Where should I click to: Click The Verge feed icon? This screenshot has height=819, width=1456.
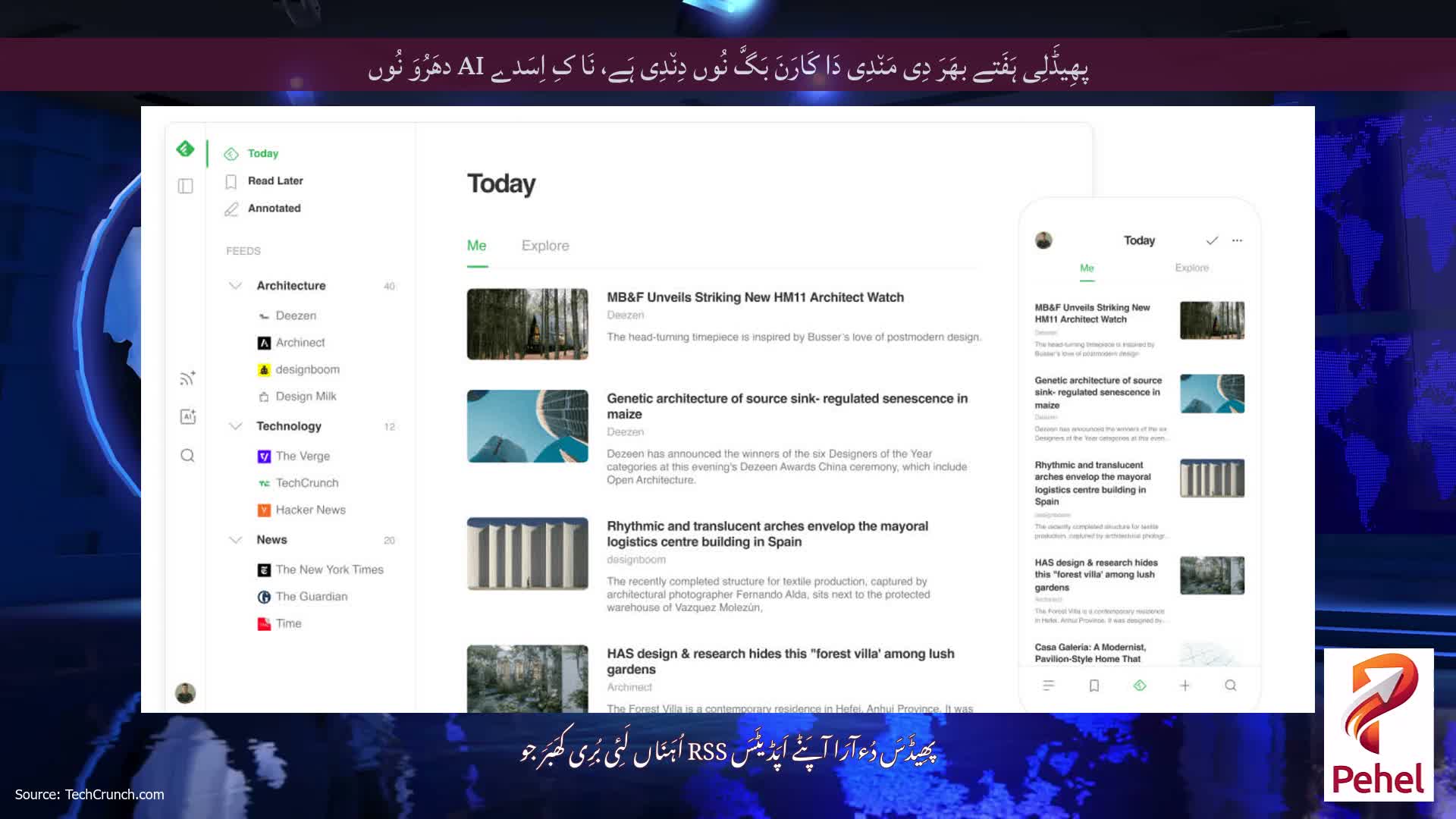click(x=264, y=457)
